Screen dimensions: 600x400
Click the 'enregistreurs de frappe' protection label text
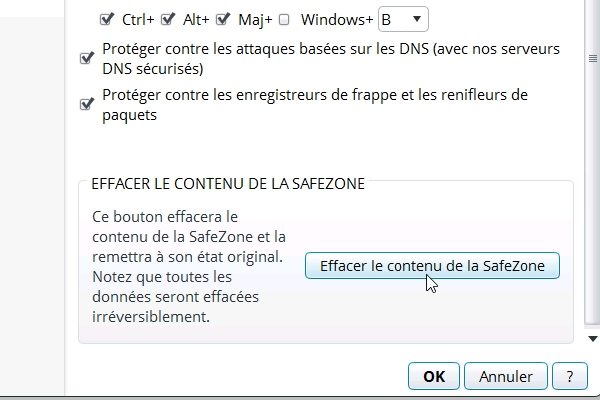[315, 105]
